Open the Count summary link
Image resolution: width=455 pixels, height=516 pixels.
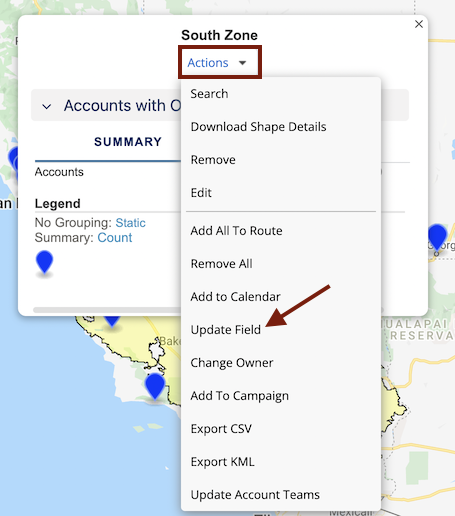point(115,238)
